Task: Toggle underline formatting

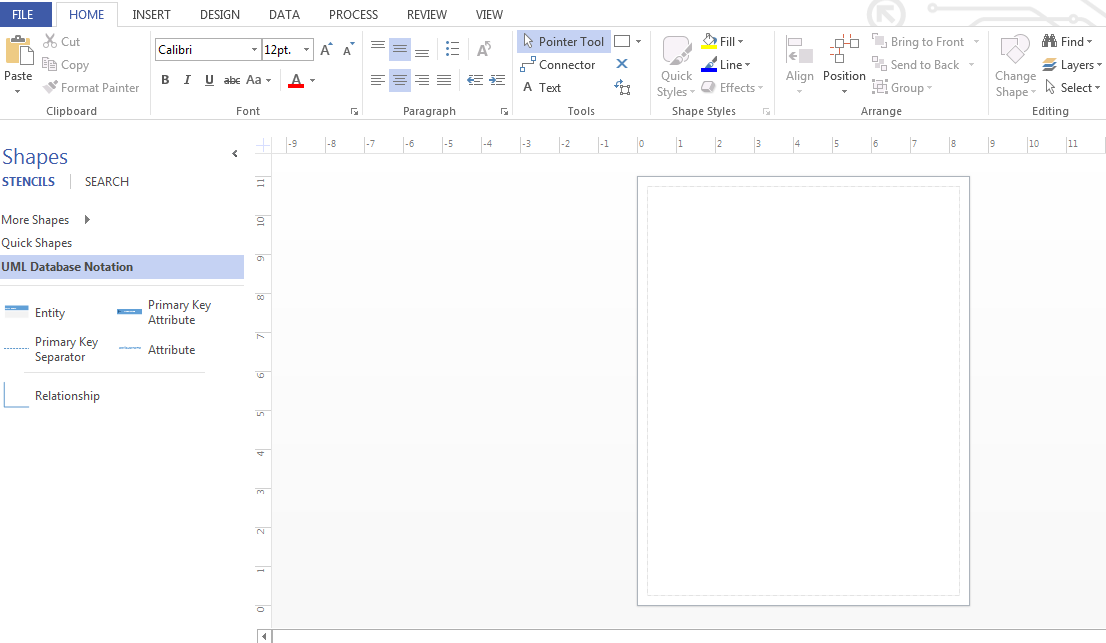Action: tap(209, 79)
